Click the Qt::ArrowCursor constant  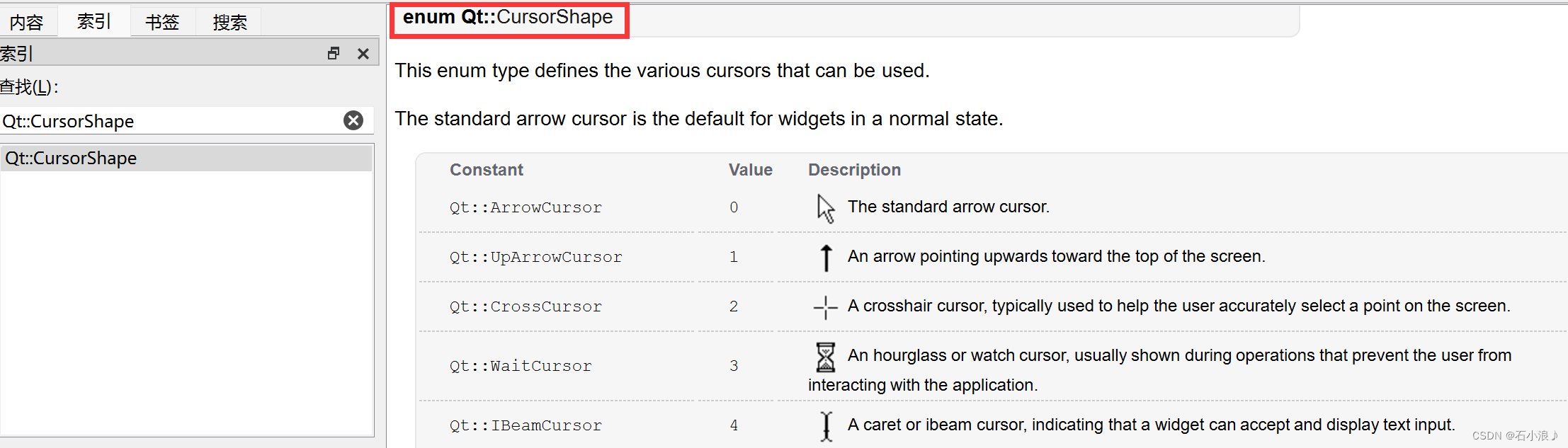coord(525,207)
